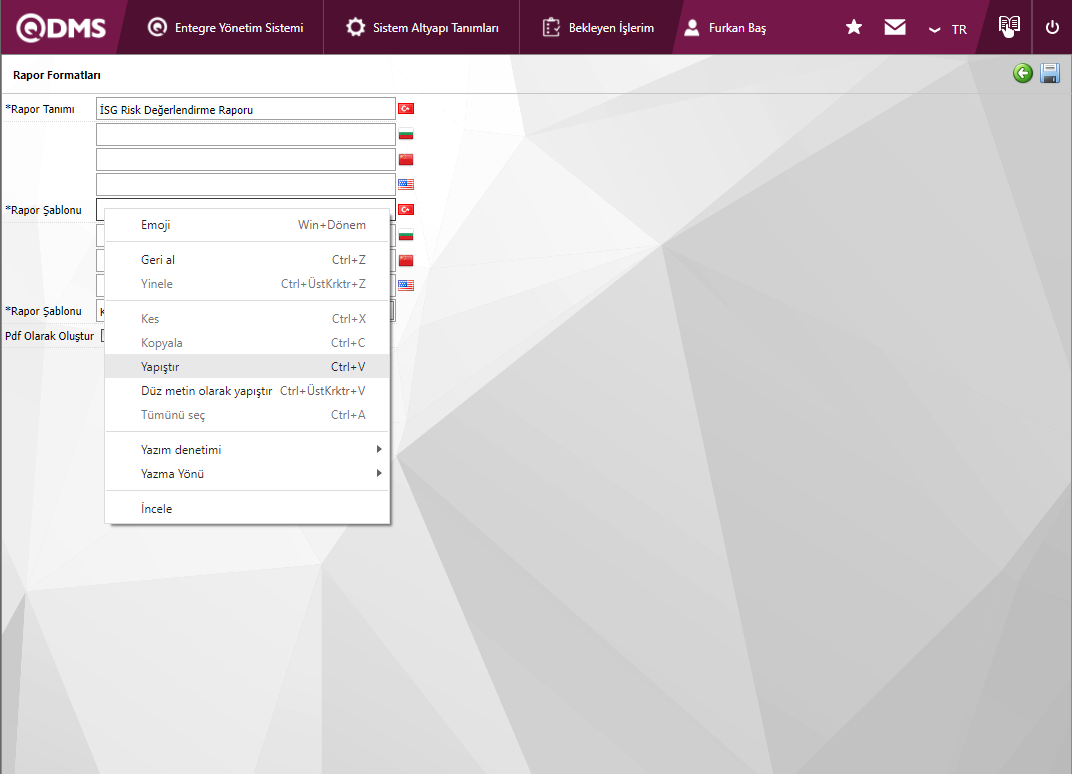Choose Emoji from the context menu
Image resolution: width=1072 pixels, height=774 pixels.
247,225
